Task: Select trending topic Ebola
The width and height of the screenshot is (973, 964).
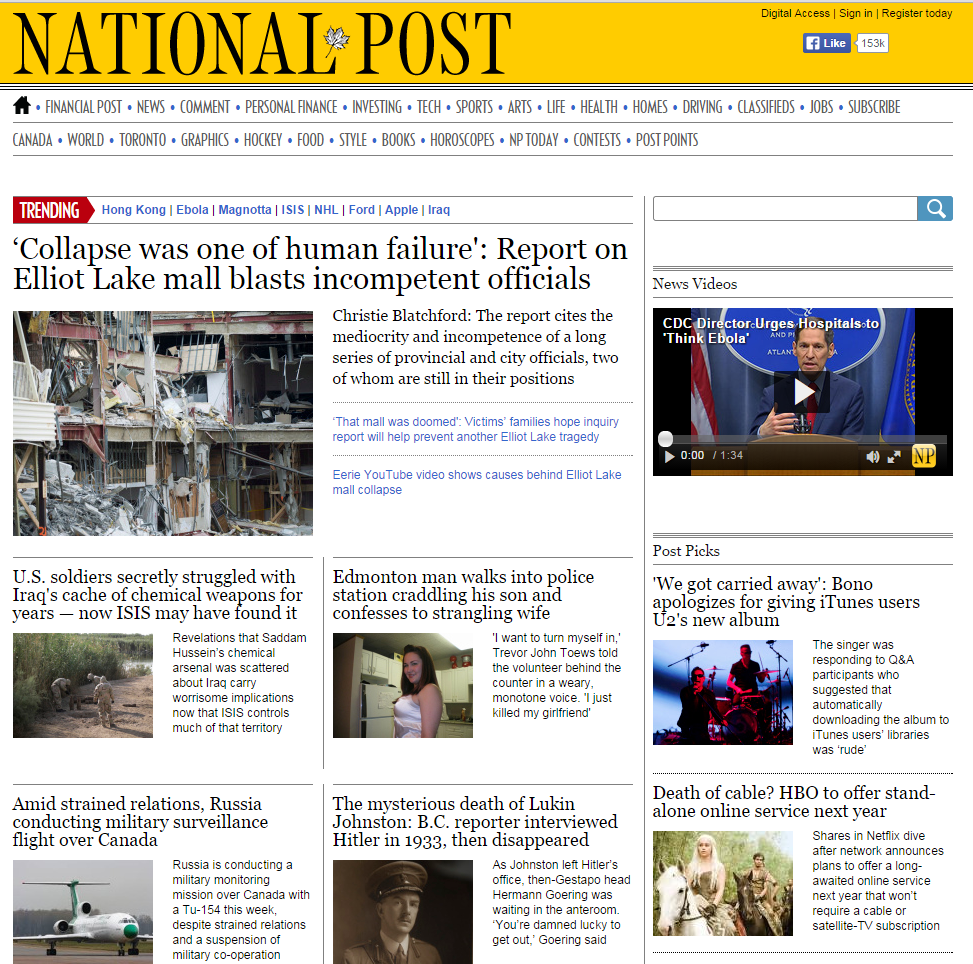Action: pyautogui.click(x=192, y=210)
